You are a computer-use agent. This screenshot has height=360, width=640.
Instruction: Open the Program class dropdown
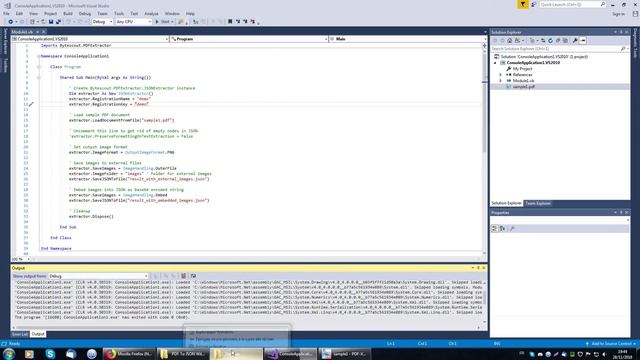249,39
